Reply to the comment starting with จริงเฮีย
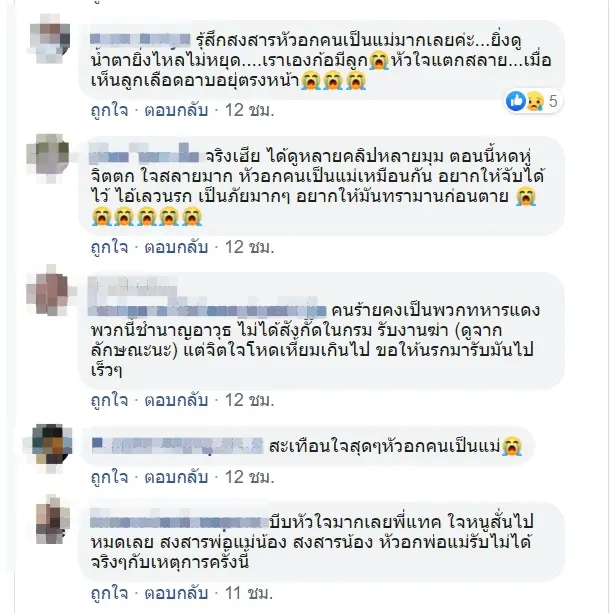The width and height of the screenshot is (614, 613). (176, 247)
